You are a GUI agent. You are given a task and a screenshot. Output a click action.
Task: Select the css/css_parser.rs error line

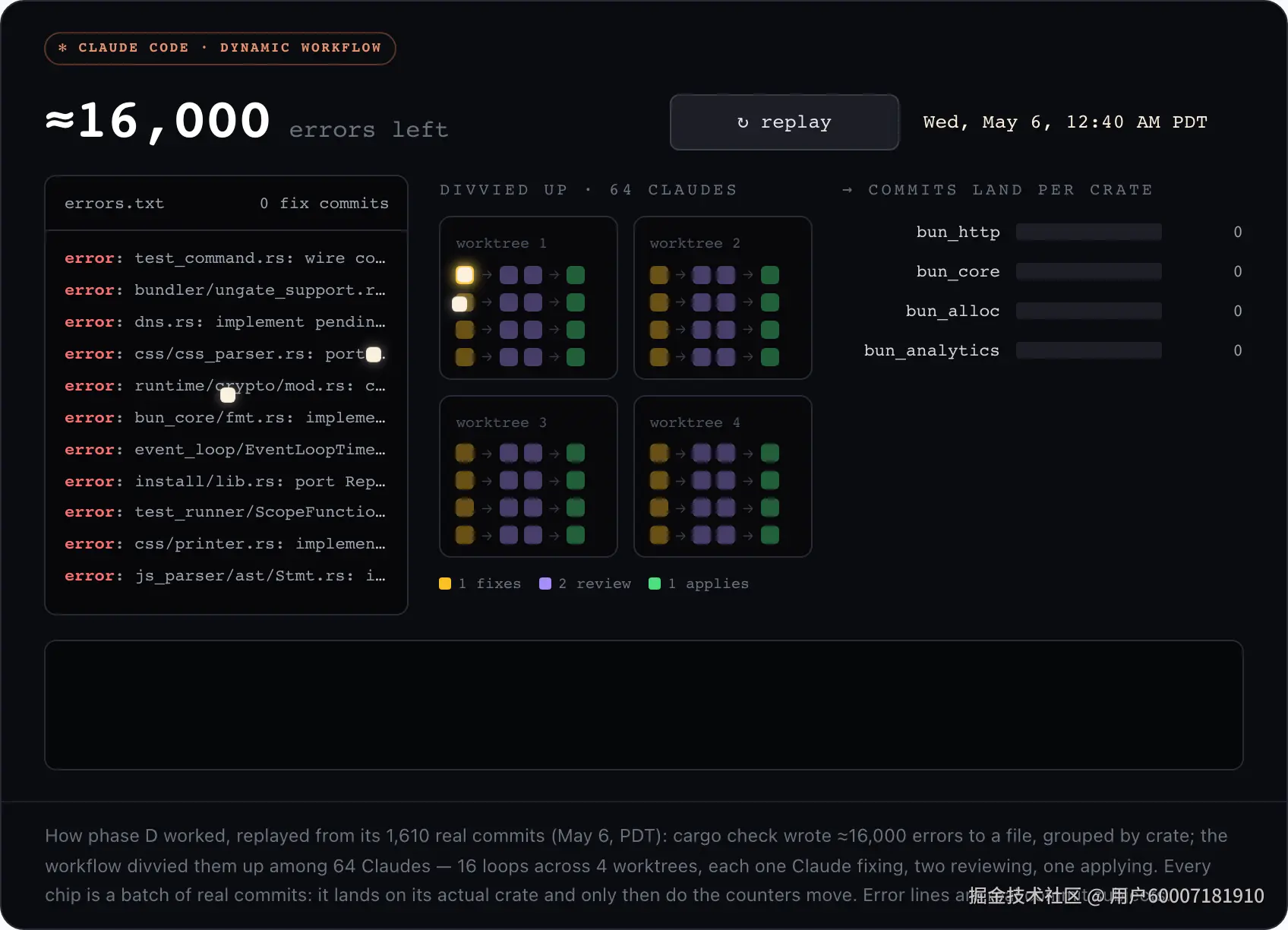click(226, 354)
